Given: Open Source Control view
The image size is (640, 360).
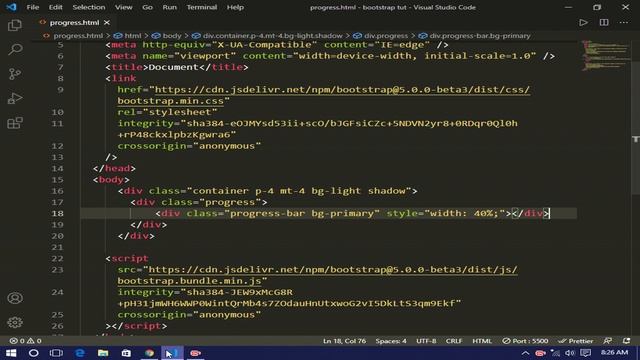Looking at the screenshot, I should point(15,74).
